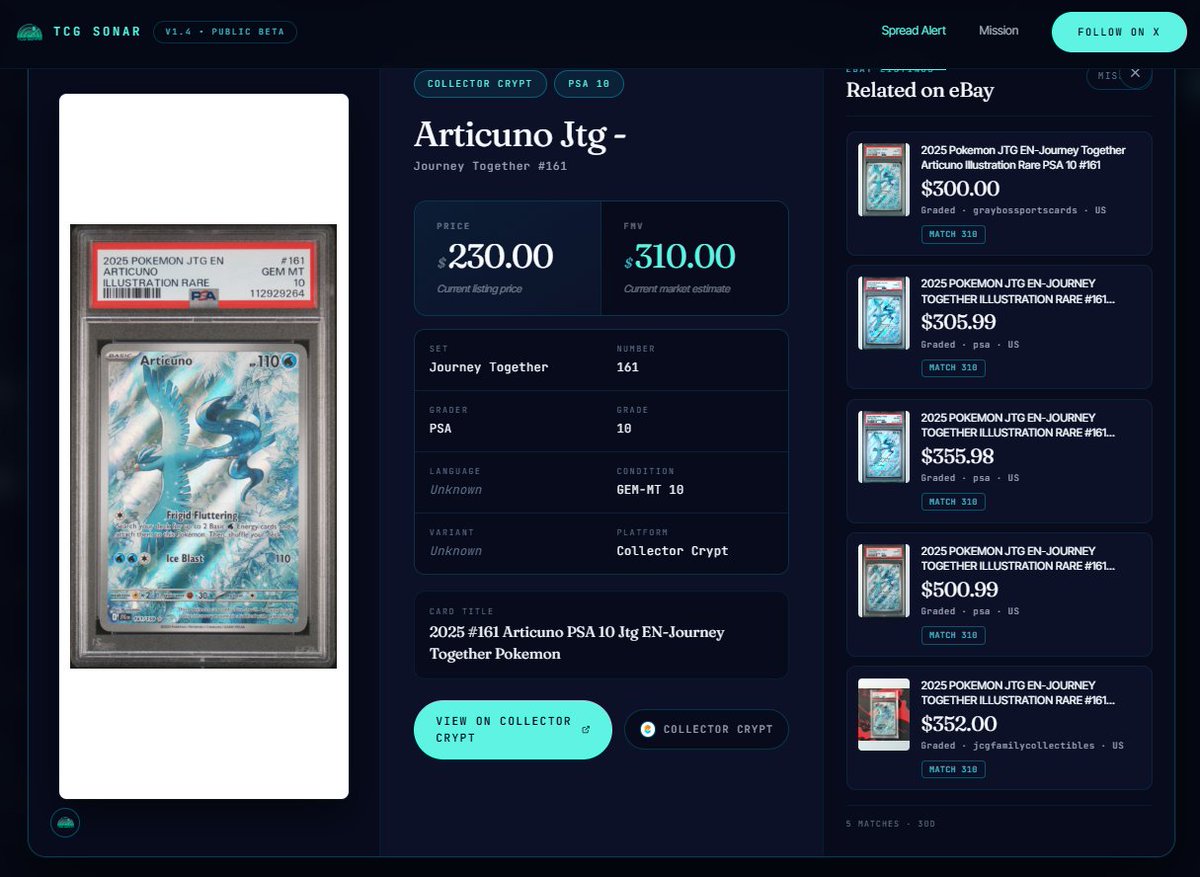Screen dimensions: 1200x877
Task: Click the Related on eBay heading
Action: click(920, 90)
